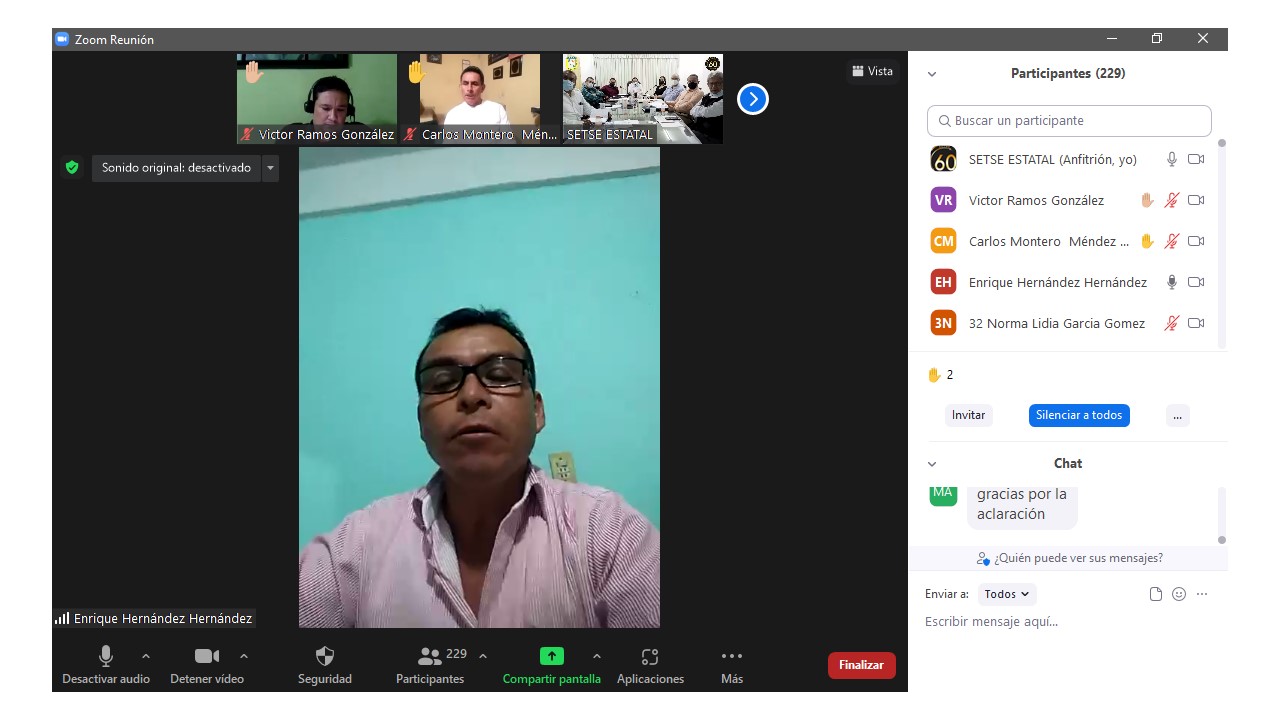1280x720 pixels.
Task: Open audio options caret next to Desactivar audio
Action: [x=146, y=656]
